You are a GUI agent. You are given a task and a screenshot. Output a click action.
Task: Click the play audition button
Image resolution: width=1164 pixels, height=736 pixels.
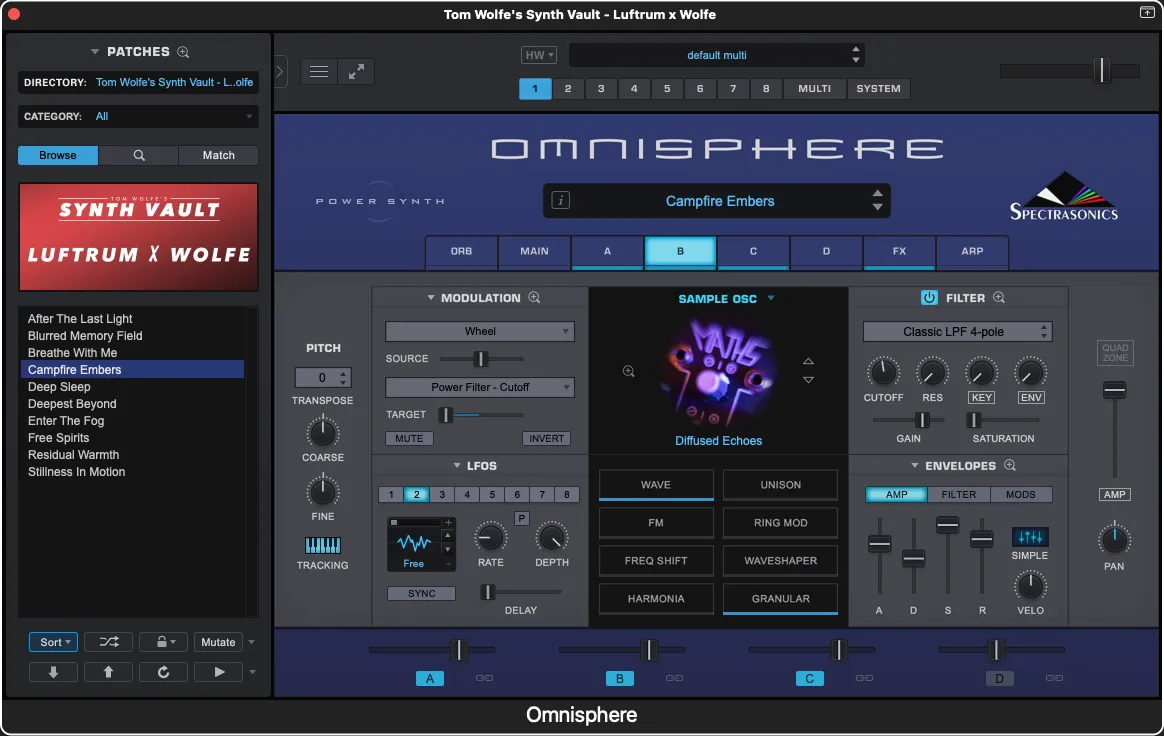[x=218, y=672]
